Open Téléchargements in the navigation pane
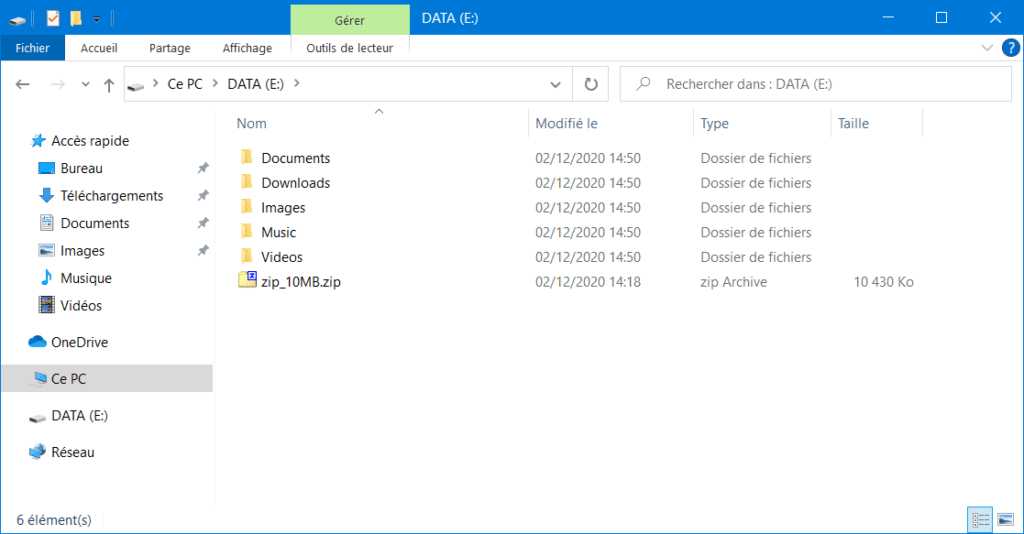Viewport: 1024px width, 534px height. click(112, 196)
